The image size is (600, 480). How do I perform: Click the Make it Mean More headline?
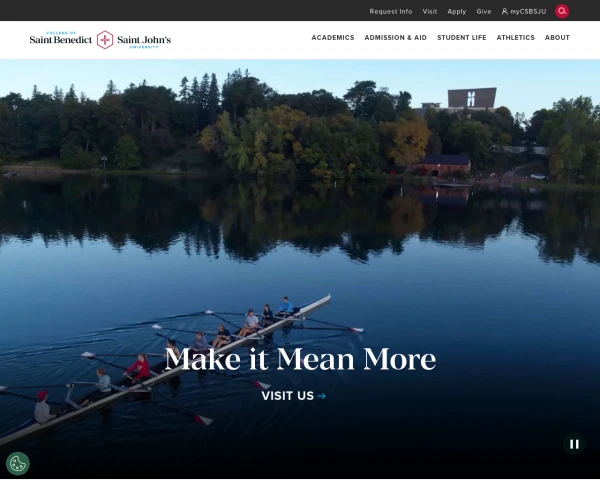click(300, 359)
